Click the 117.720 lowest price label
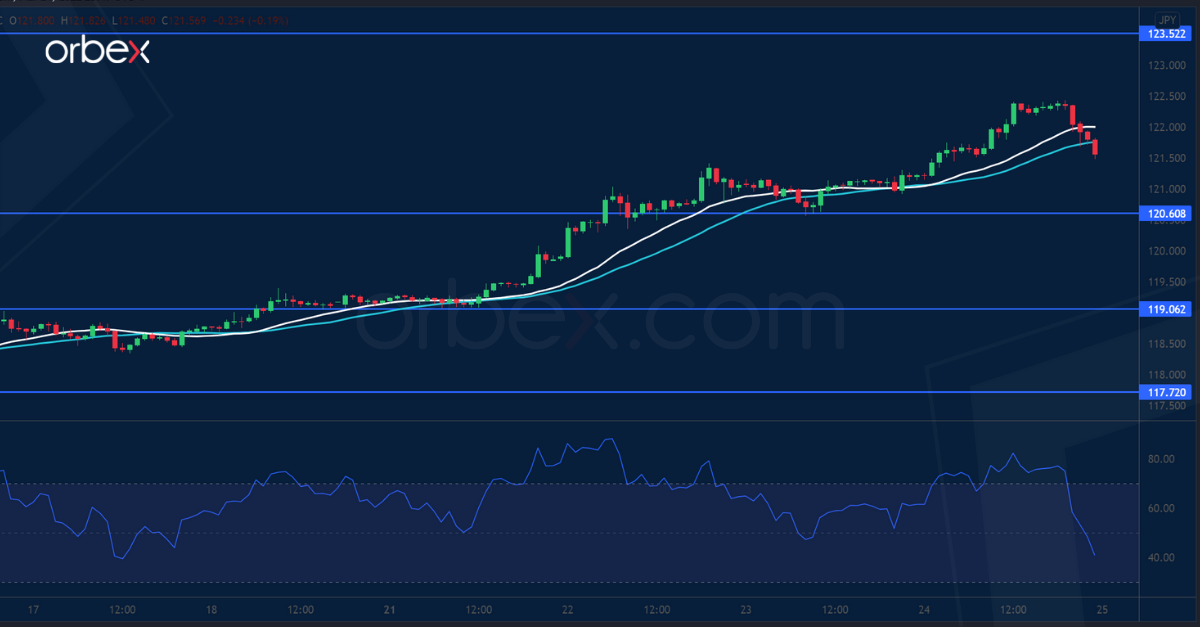This screenshot has height=627, width=1200. [x=1166, y=392]
